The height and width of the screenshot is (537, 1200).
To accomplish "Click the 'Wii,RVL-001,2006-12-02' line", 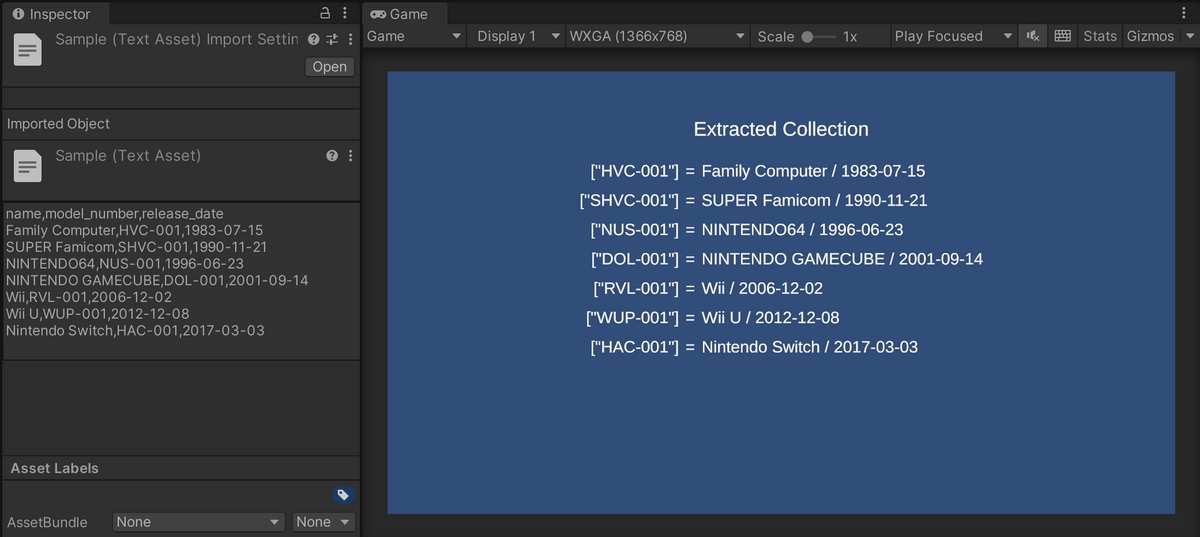I will (x=89, y=297).
